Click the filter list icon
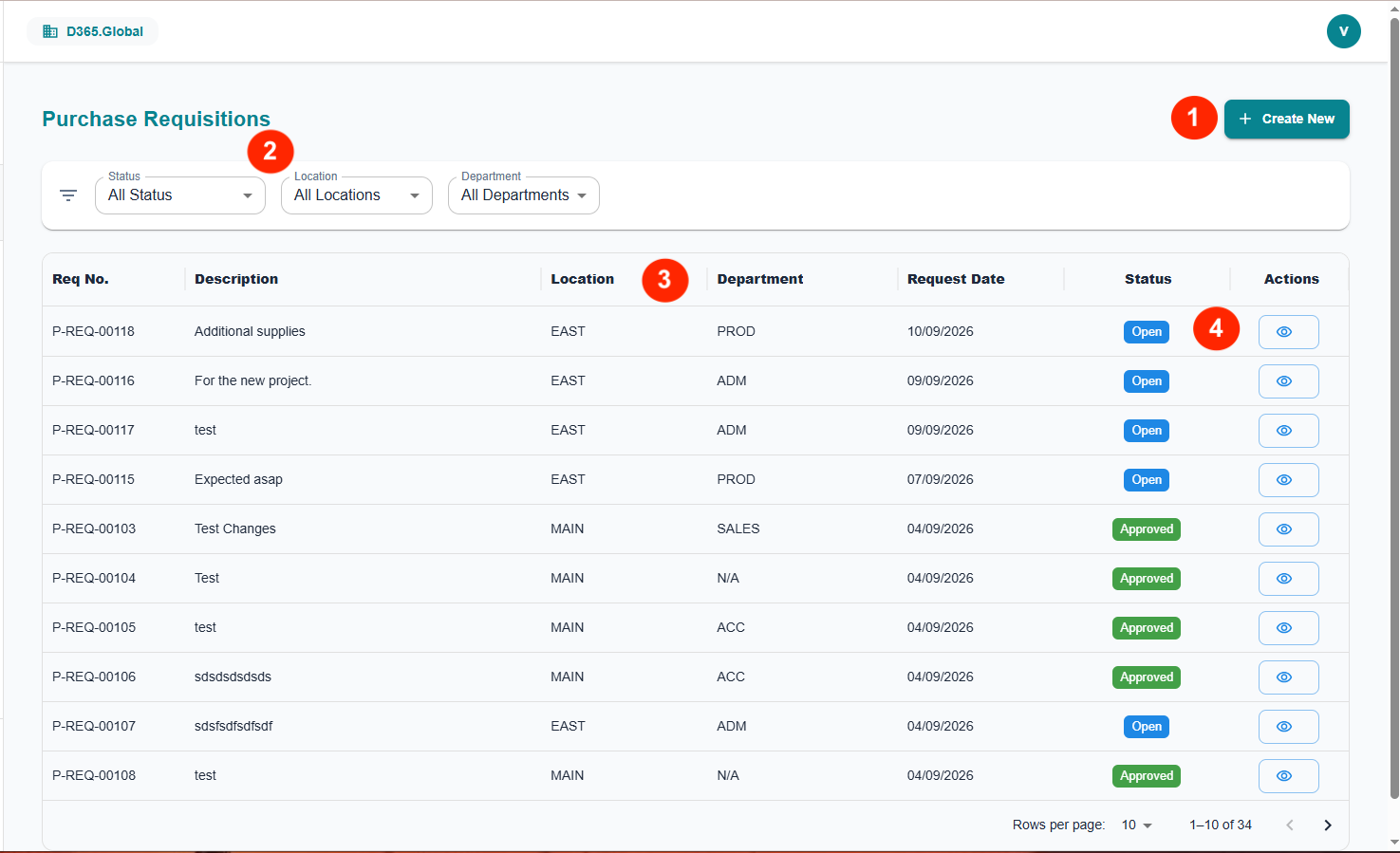Image resolution: width=1400 pixels, height=853 pixels. (x=68, y=195)
